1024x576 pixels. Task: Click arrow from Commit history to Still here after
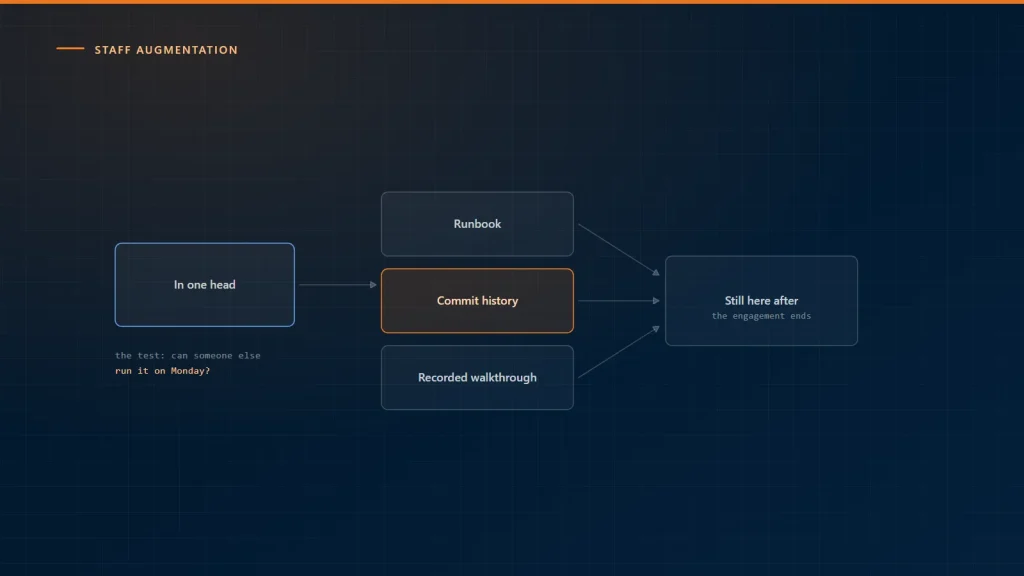pos(618,301)
